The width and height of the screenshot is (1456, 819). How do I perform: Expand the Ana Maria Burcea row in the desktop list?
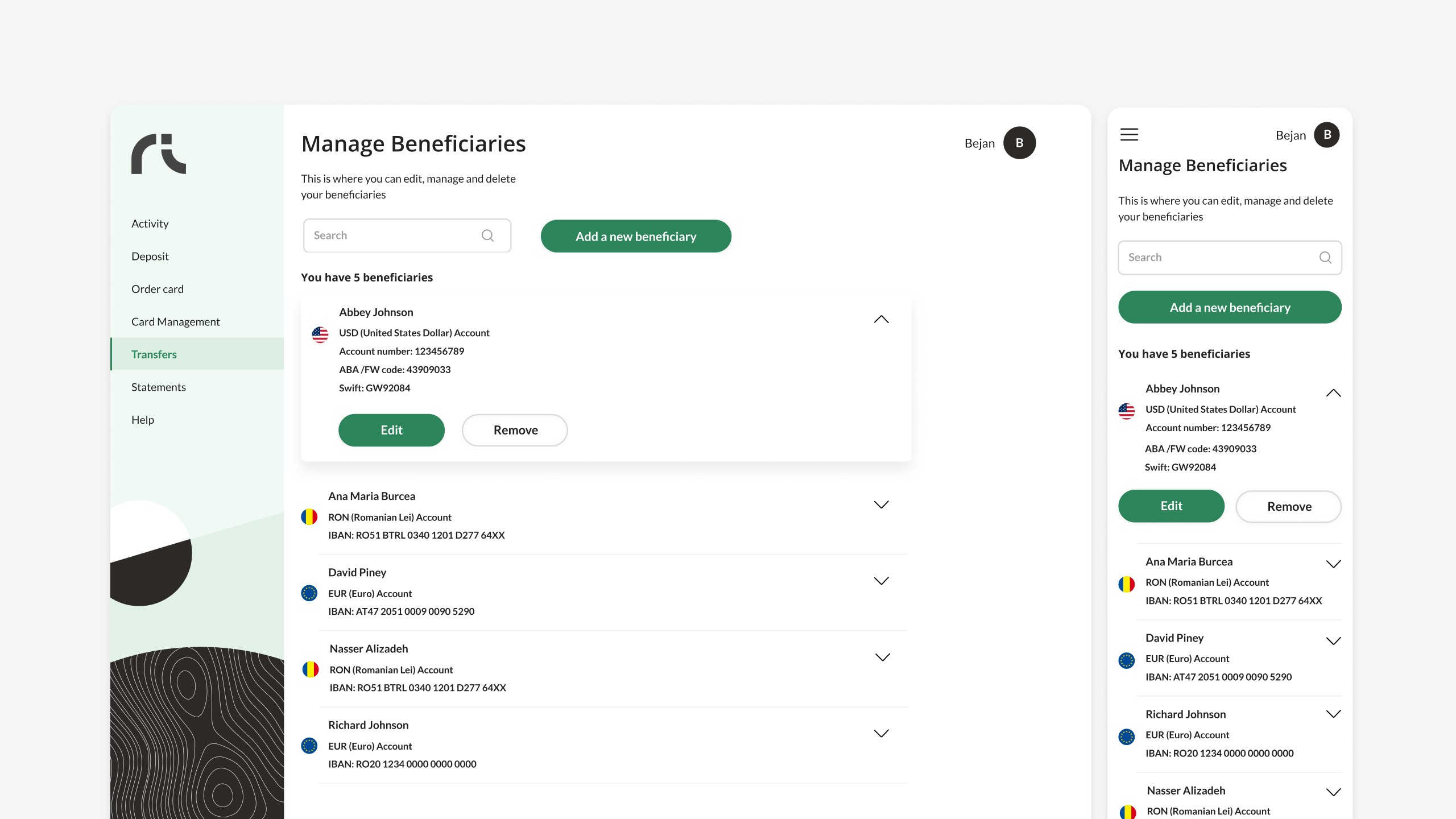tap(881, 504)
